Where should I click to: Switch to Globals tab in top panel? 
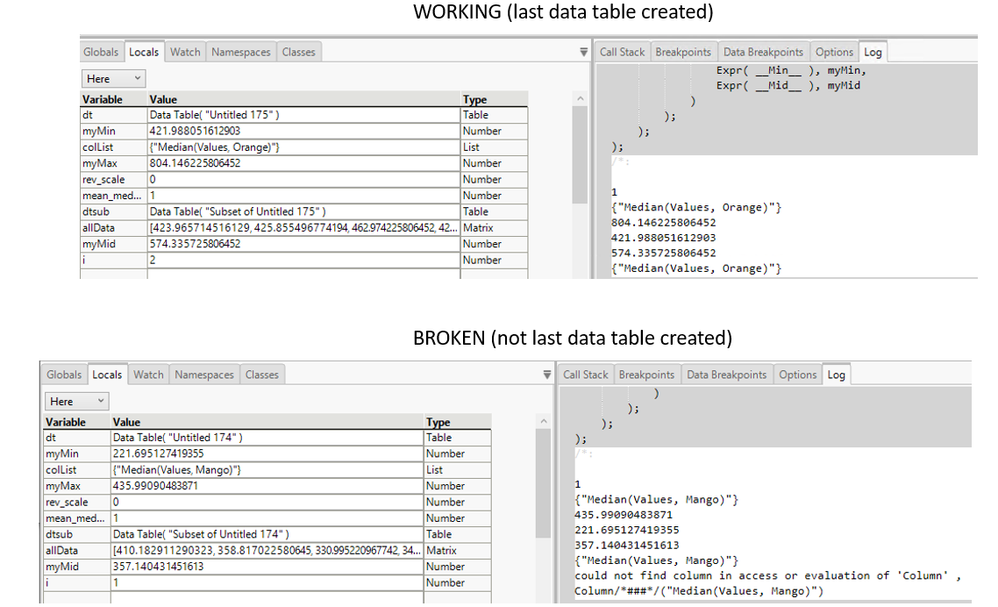pyautogui.click(x=101, y=52)
